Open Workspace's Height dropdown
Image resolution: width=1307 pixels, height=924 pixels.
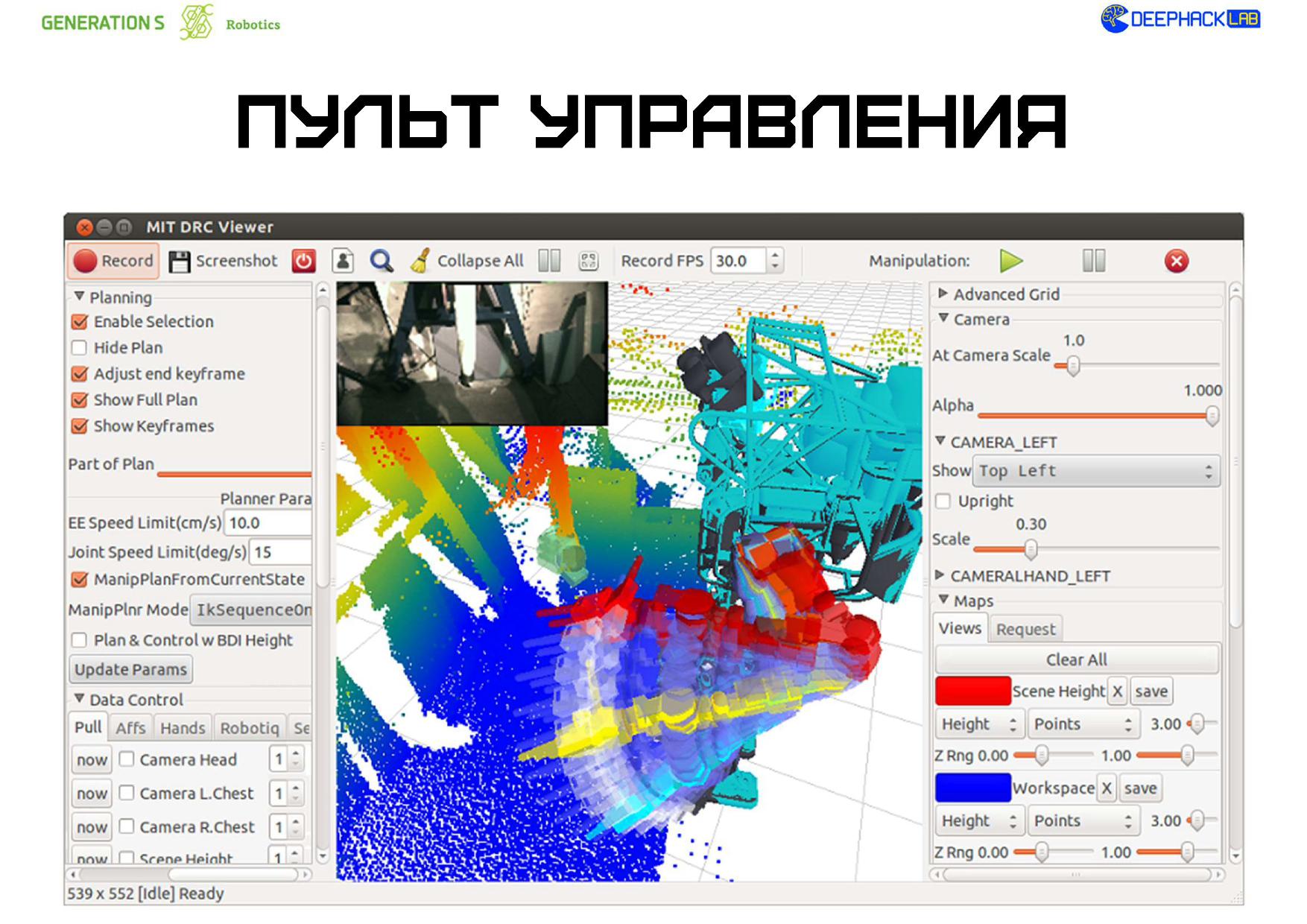[x=978, y=821]
